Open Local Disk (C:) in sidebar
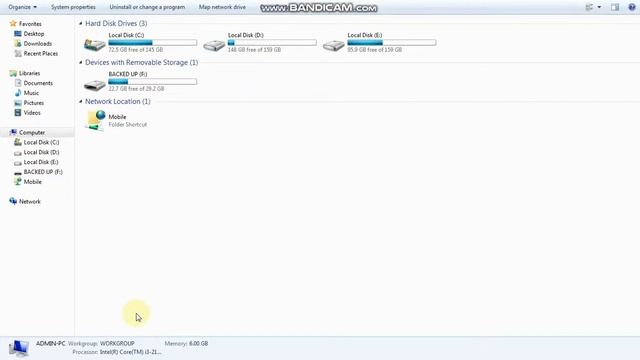 (41, 142)
